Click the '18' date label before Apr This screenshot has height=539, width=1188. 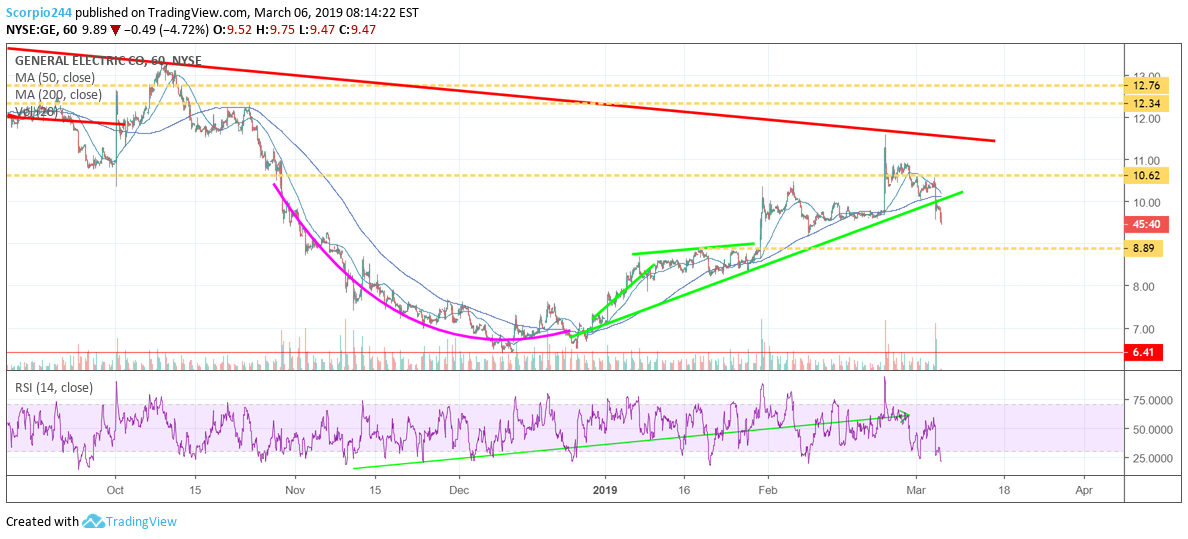1004,490
